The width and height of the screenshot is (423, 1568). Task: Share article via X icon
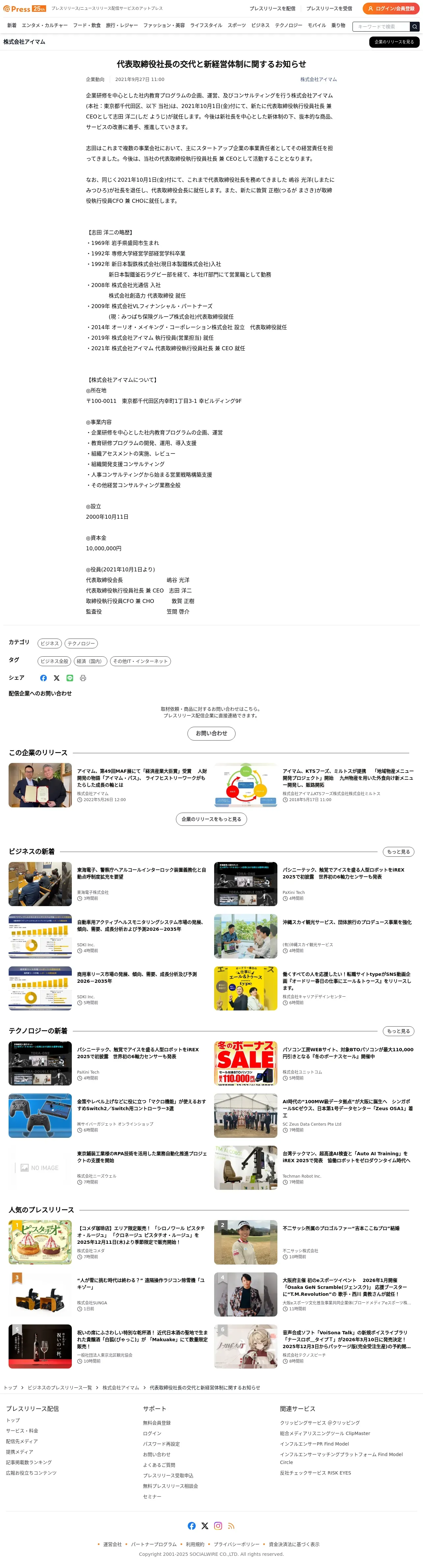57,678
